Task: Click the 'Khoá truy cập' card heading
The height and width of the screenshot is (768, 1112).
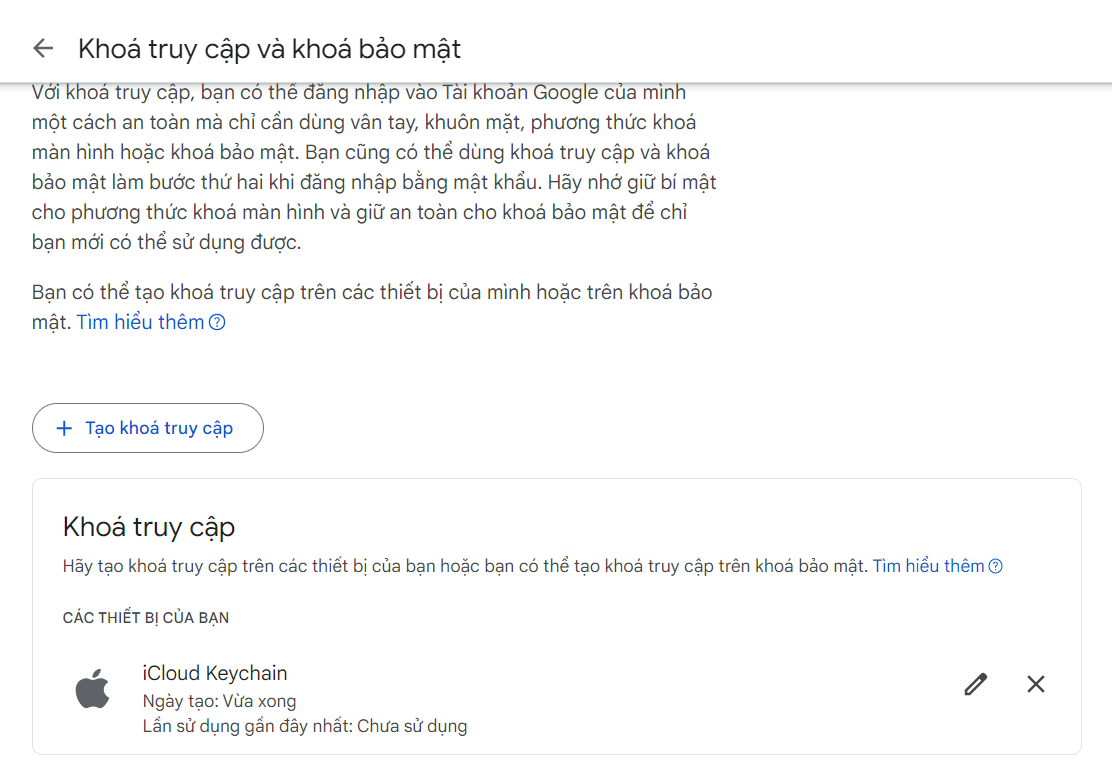Action: [x=149, y=528]
